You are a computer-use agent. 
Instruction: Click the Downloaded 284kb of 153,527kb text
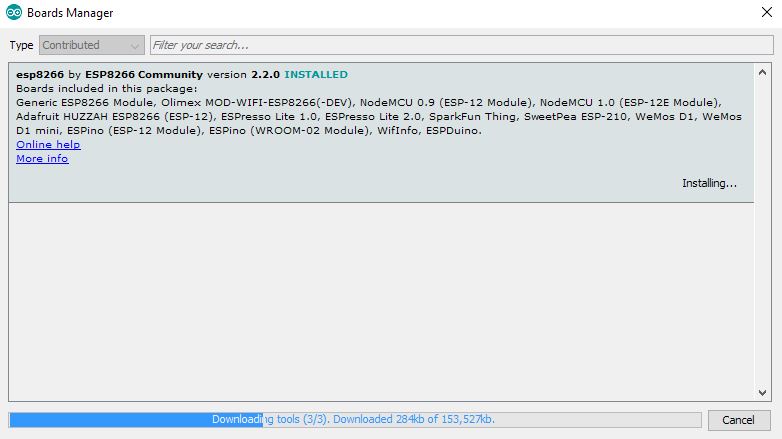(x=414, y=419)
